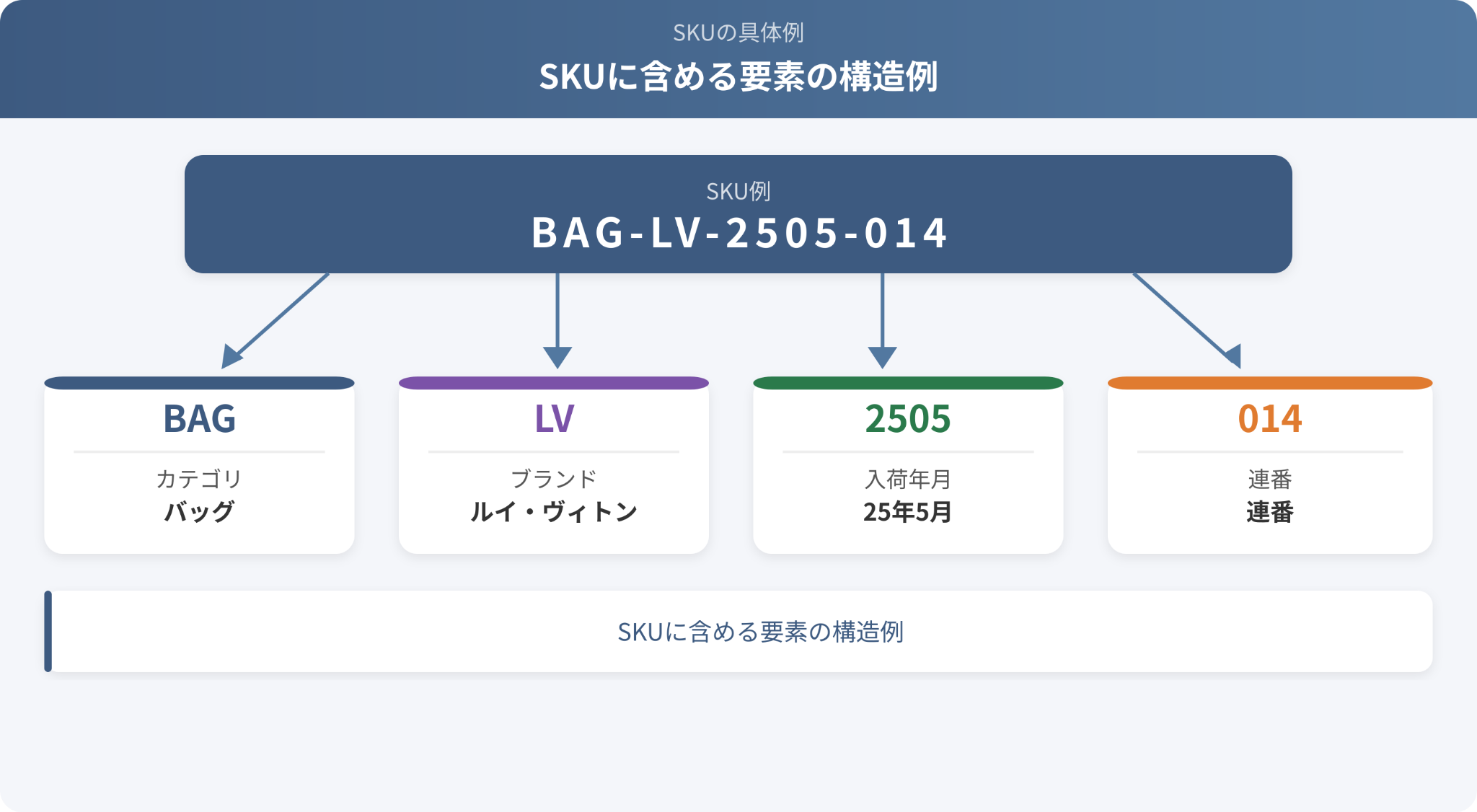Click the green color bar above 2505
Viewport: 1477px width, 812px height.
(908, 383)
